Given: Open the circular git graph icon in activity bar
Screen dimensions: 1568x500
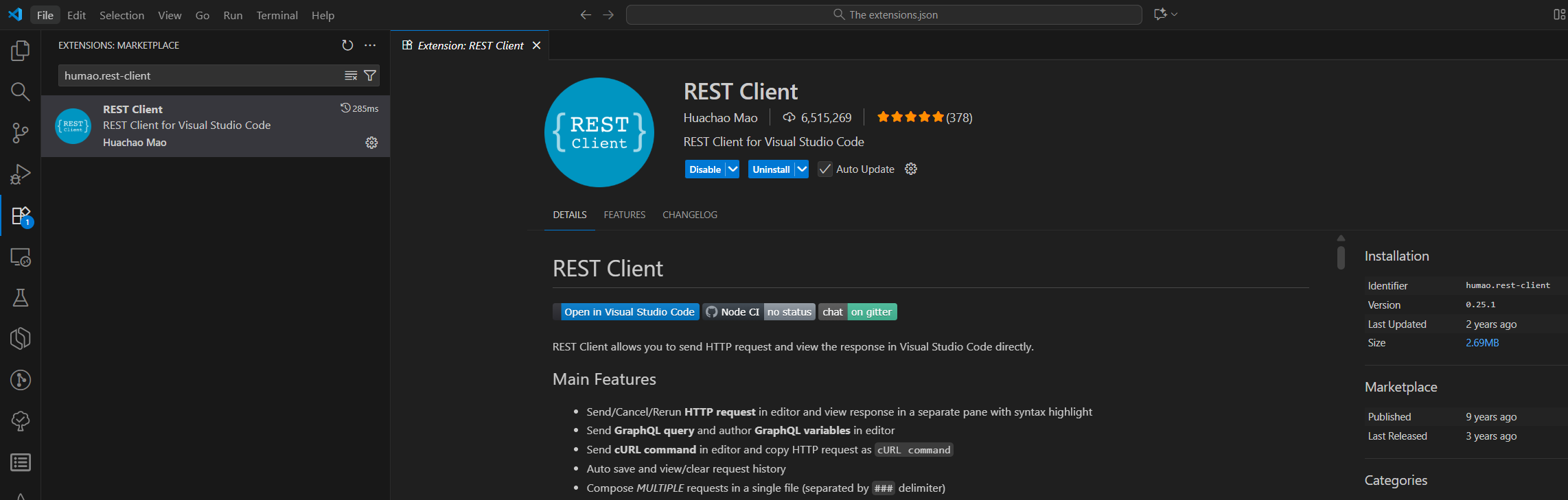Looking at the screenshot, I should pos(21,380).
